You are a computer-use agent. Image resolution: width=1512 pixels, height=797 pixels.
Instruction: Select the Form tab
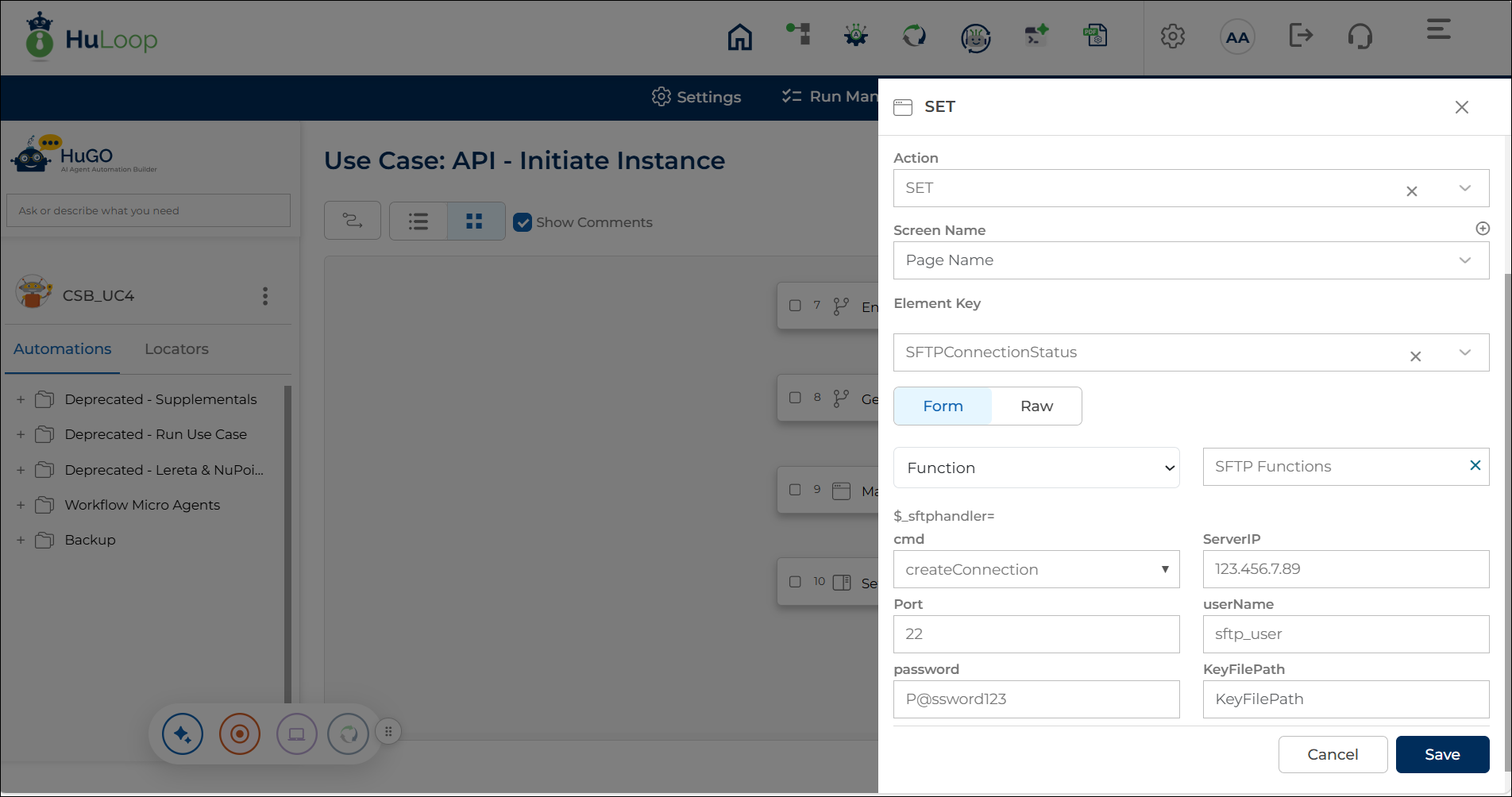[943, 406]
